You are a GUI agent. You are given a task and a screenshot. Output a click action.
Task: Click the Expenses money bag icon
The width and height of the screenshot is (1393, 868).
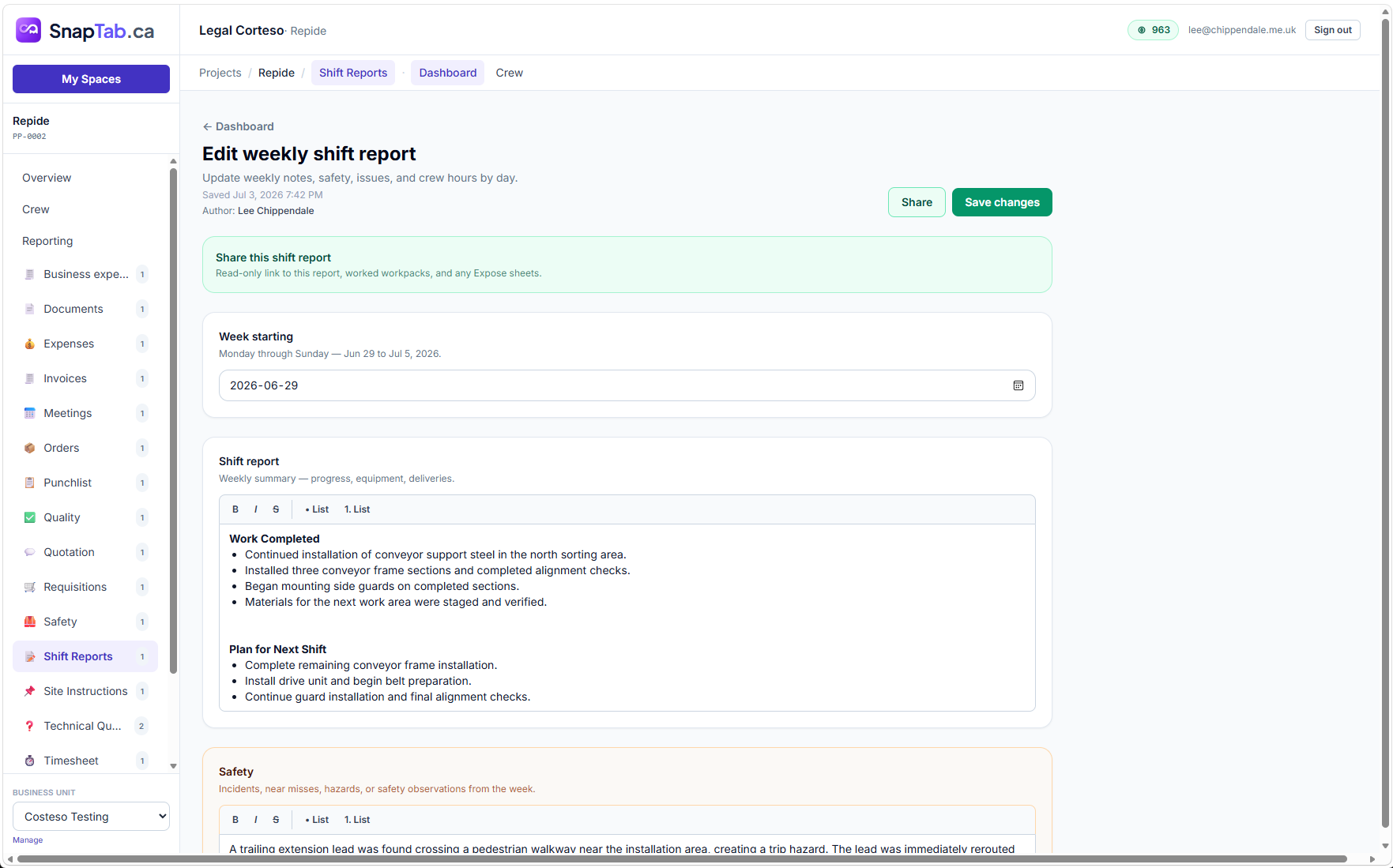[x=29, y=344]
